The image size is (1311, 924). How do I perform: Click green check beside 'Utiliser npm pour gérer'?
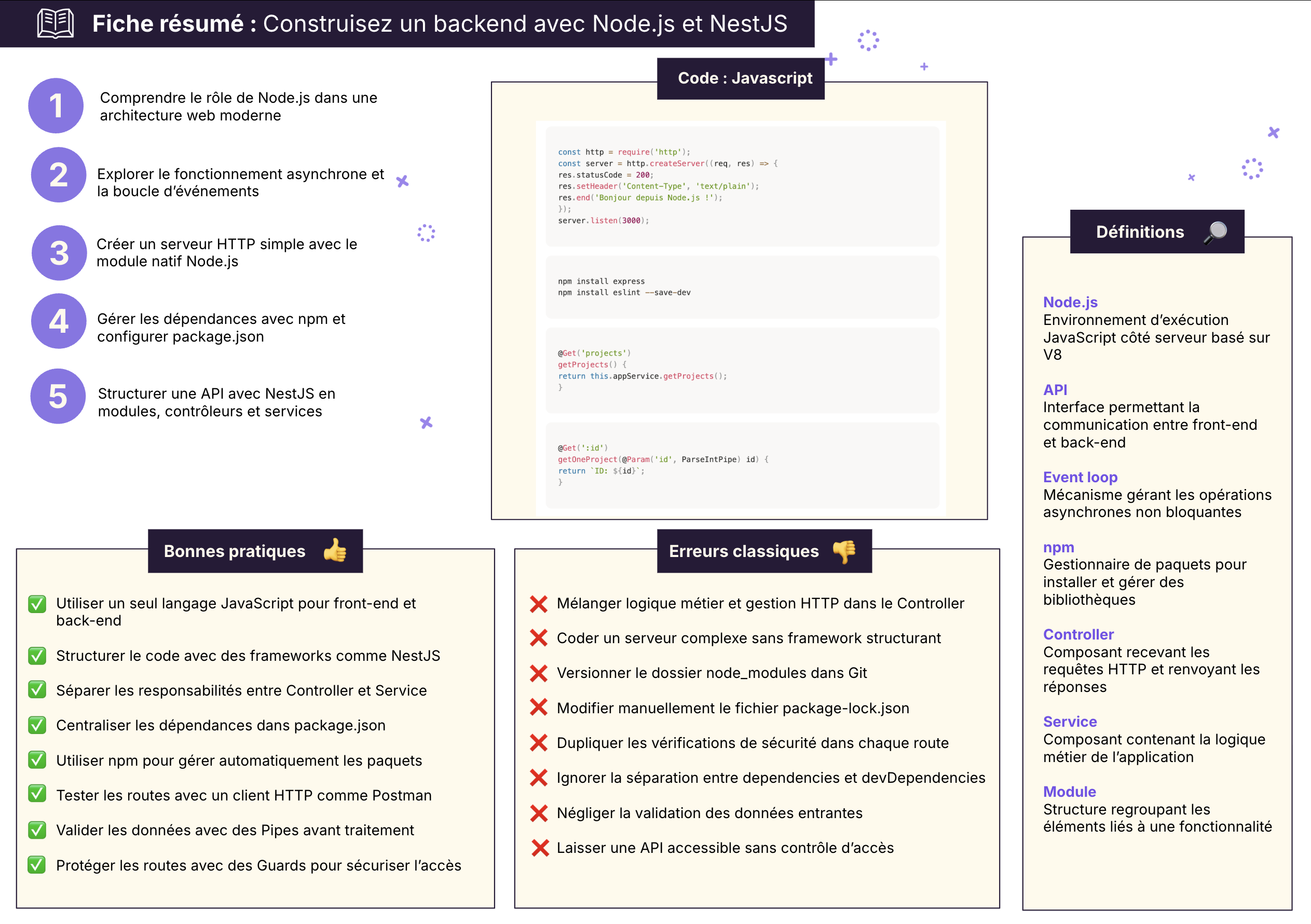click(x=37, y=760)
